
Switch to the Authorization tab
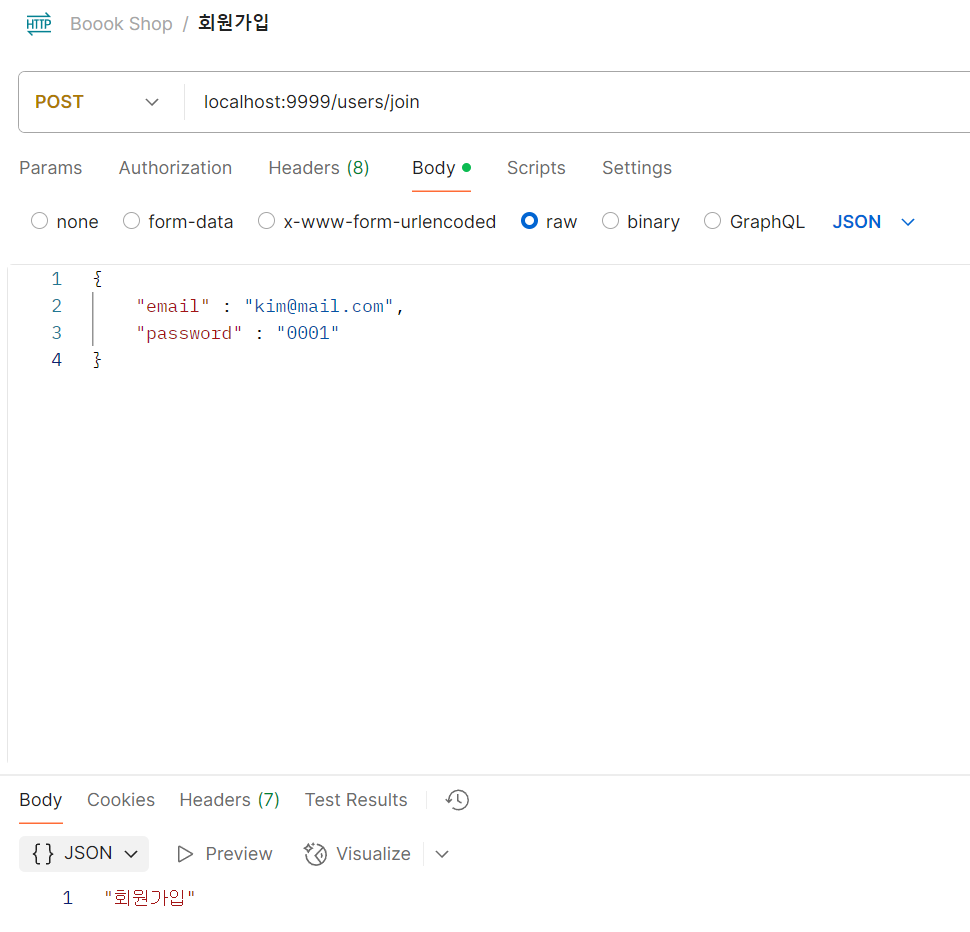175,168
